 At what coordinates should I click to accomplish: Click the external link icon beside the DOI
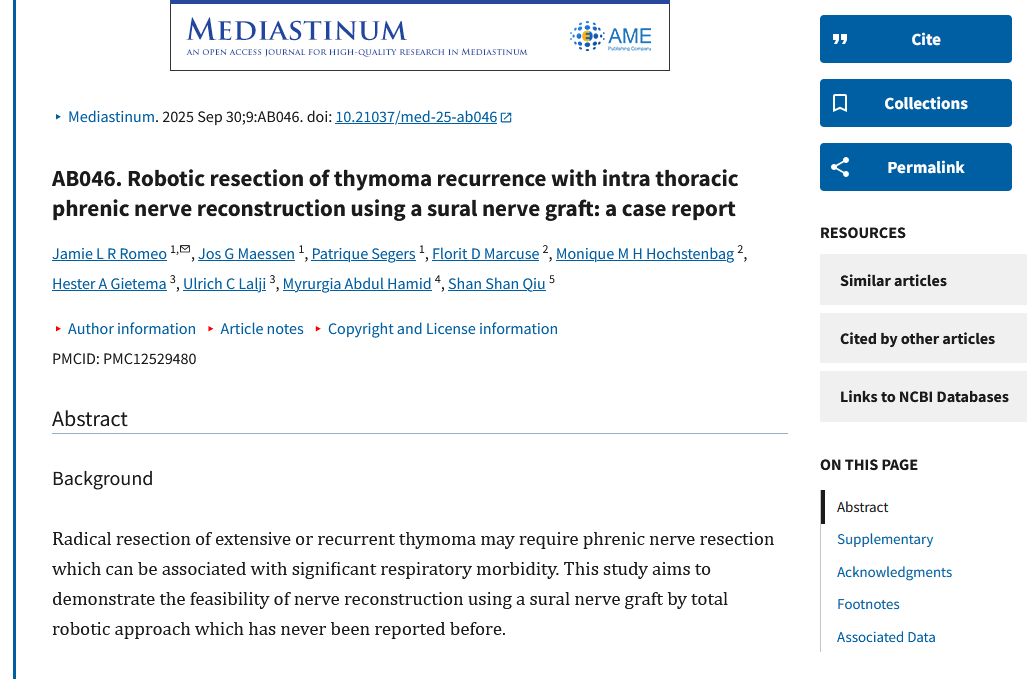506,117
